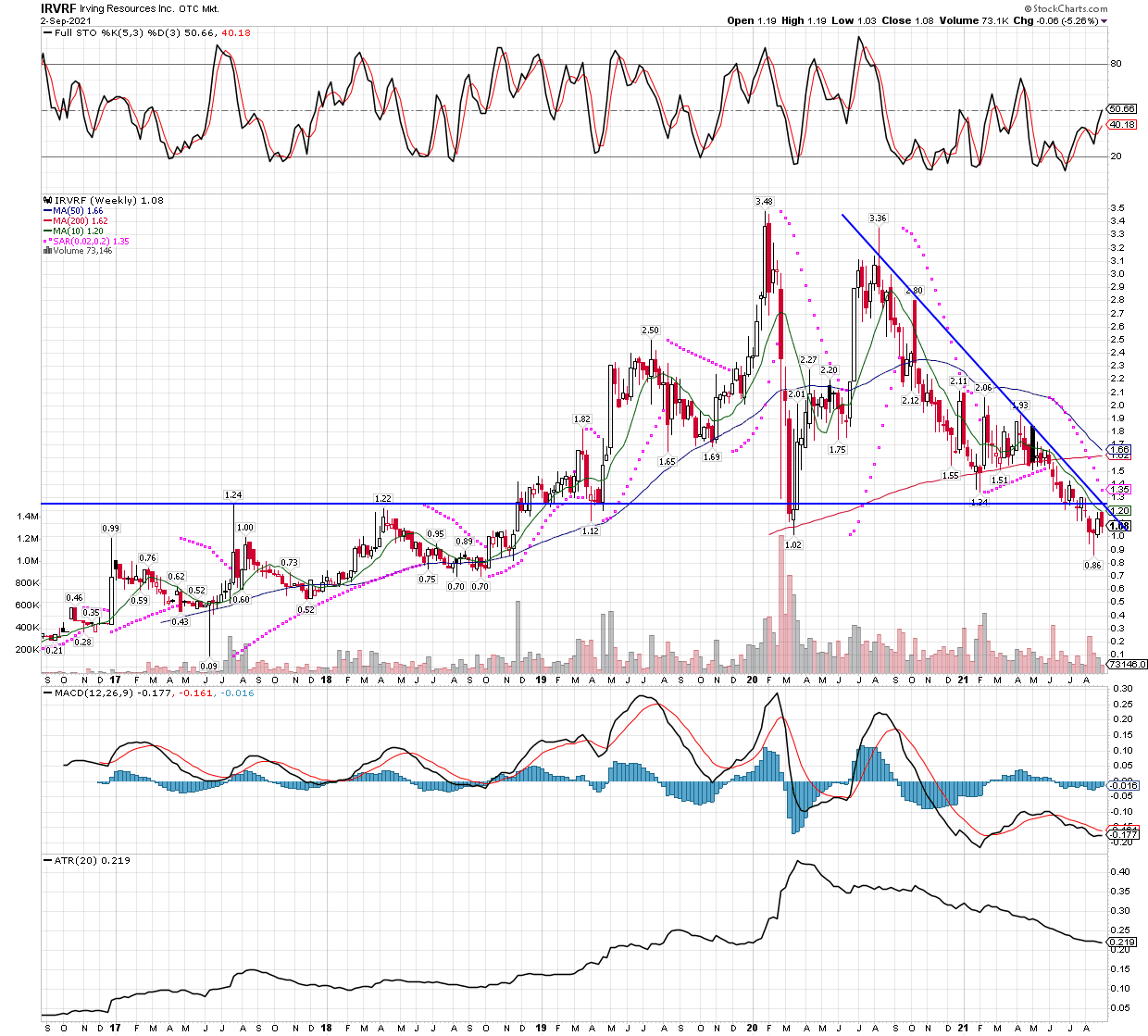Screen dimensions: 1148x1036
Task: Select the Volume 73,146 legend entry
Action: (x=77, y=251)
